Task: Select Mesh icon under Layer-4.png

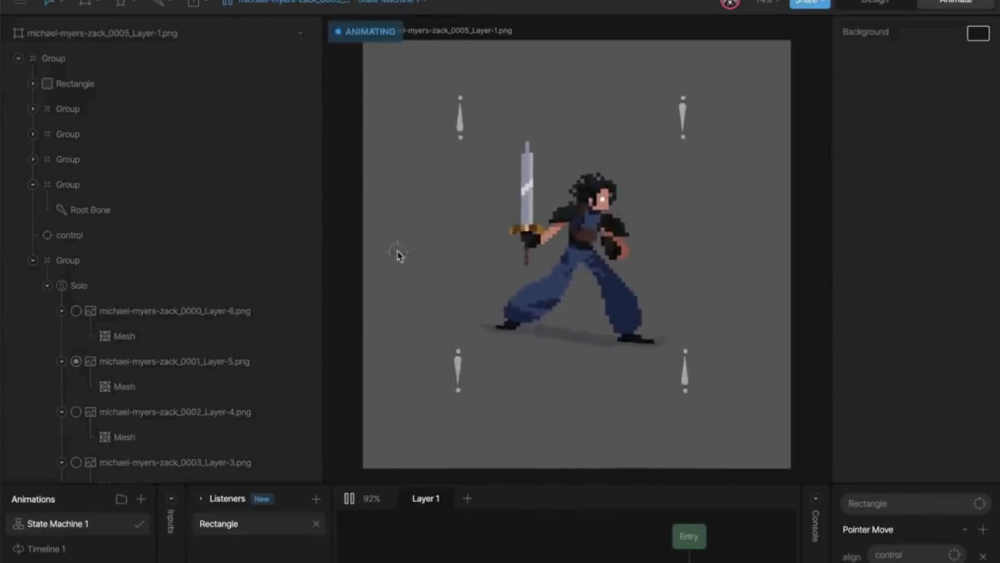Action: click(x=105, y=437)
